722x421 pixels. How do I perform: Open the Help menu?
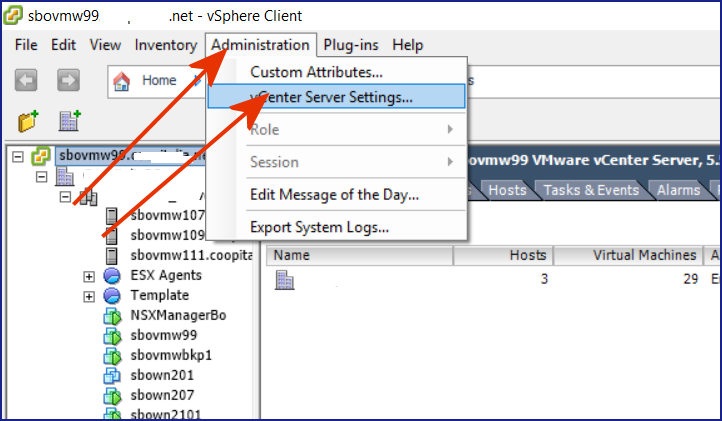point(408,45)
